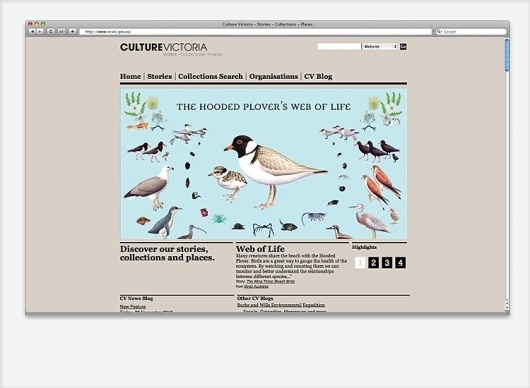Open the CV Blog menu item
The height and width of the screenshot is (388, 530).
[x=318, y=76]
